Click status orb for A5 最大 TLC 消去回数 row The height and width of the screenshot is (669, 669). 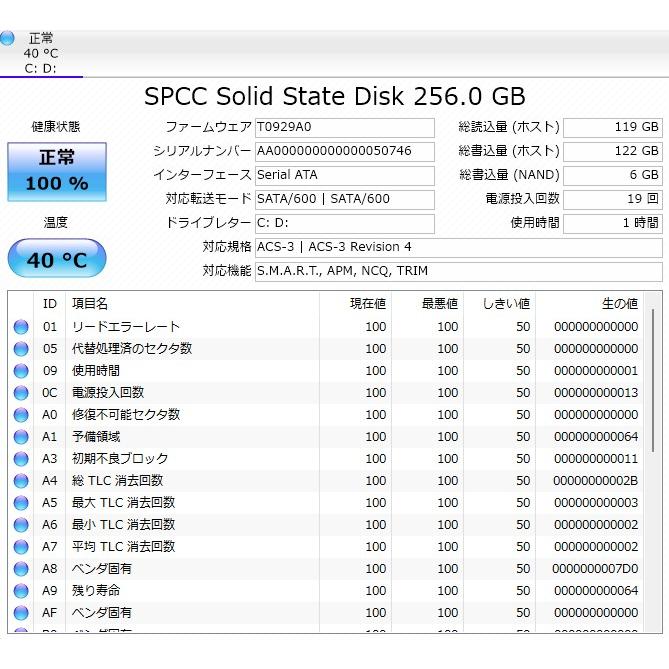pos(21,503)
